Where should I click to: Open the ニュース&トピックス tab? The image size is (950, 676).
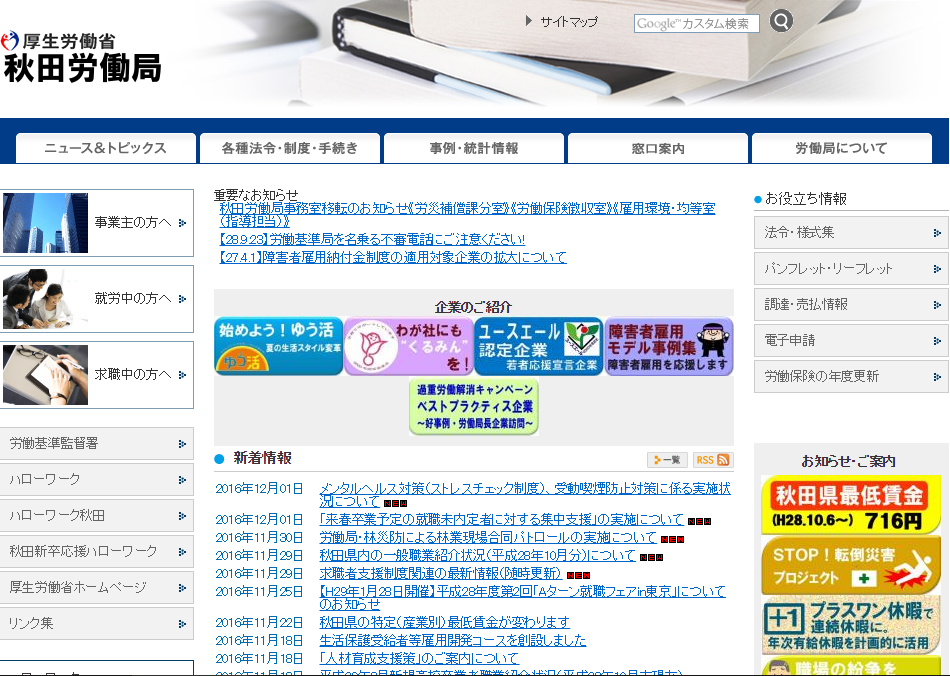[106, 148]
